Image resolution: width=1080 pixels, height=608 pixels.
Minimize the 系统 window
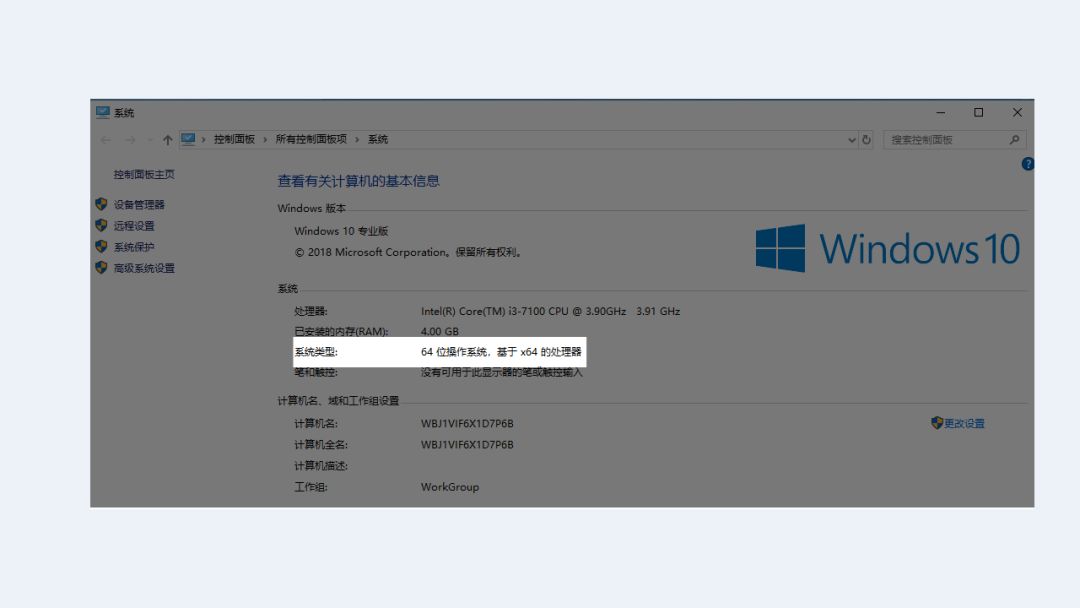click(x=940, y=112)
